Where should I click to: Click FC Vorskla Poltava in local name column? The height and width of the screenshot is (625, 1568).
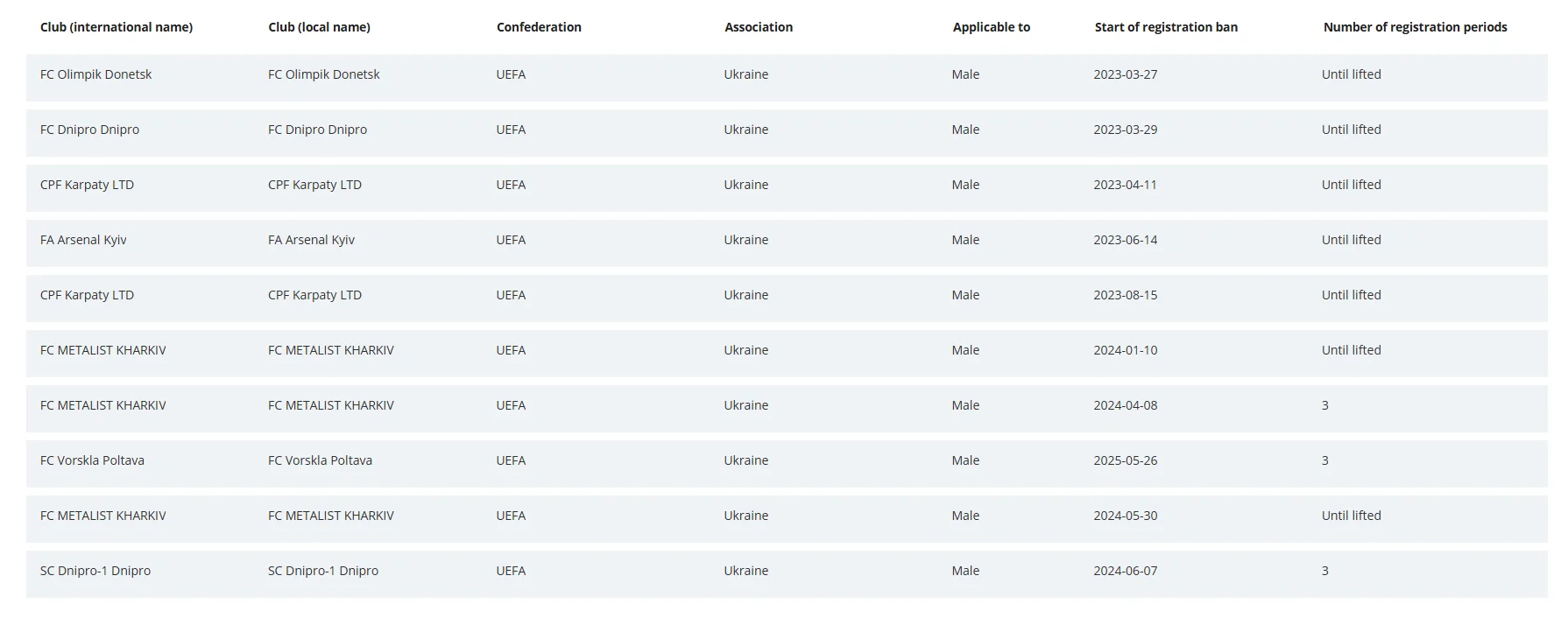tap(320, 460)
